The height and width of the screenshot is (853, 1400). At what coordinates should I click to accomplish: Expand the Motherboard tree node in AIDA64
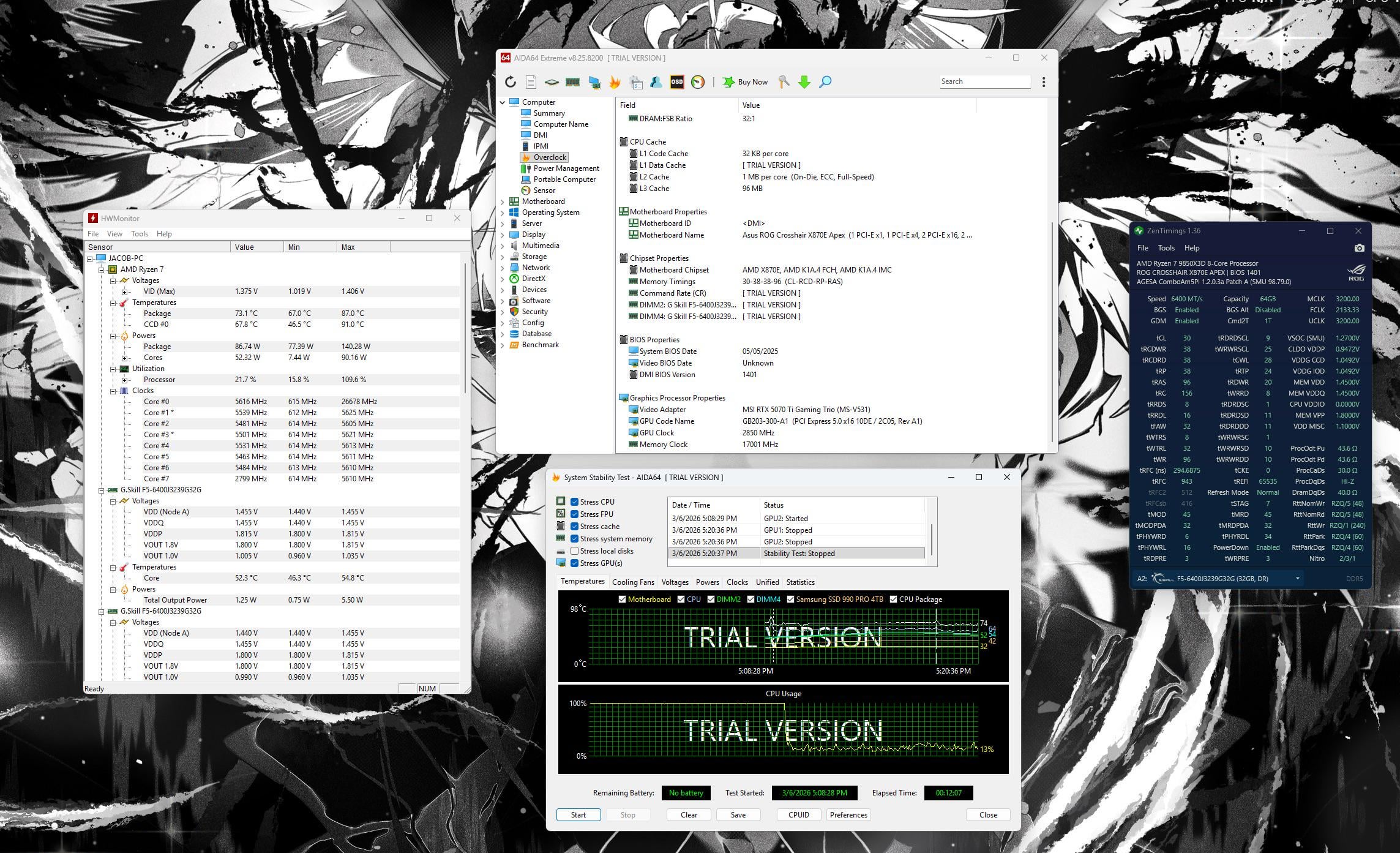tap(503, 201)
